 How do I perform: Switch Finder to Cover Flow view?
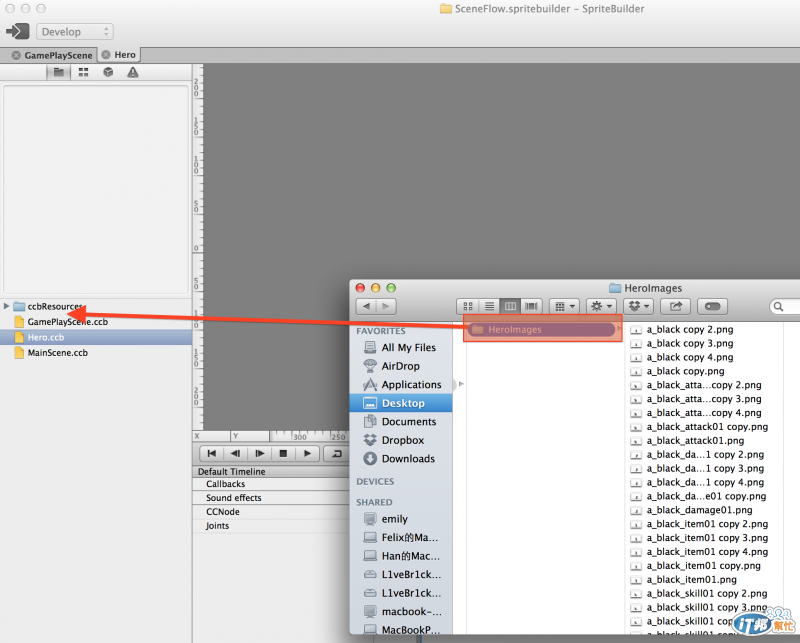tap(531, 306)
